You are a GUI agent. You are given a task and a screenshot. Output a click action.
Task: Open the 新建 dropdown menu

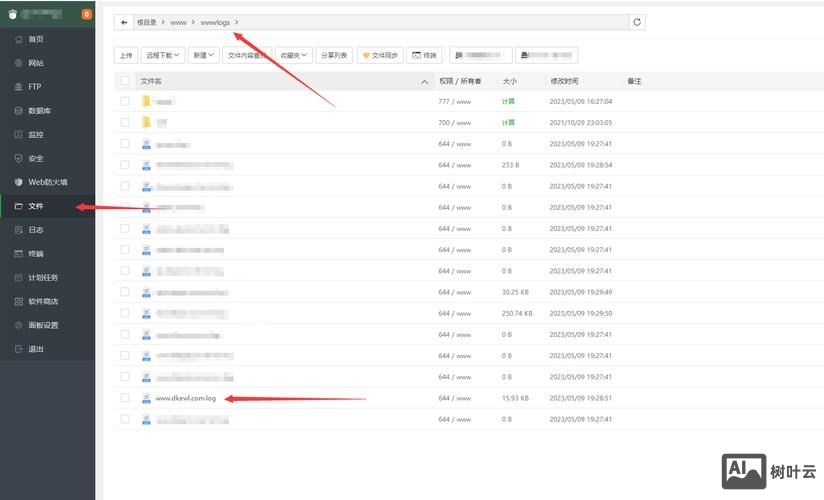tap(204, 55)
